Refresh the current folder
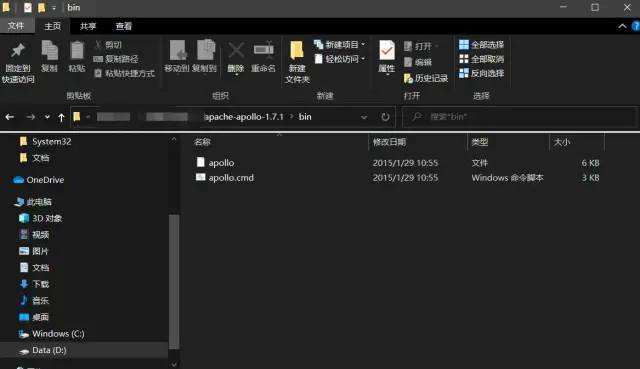Screen dimensions: 640x369 click(x=385, y=117)
